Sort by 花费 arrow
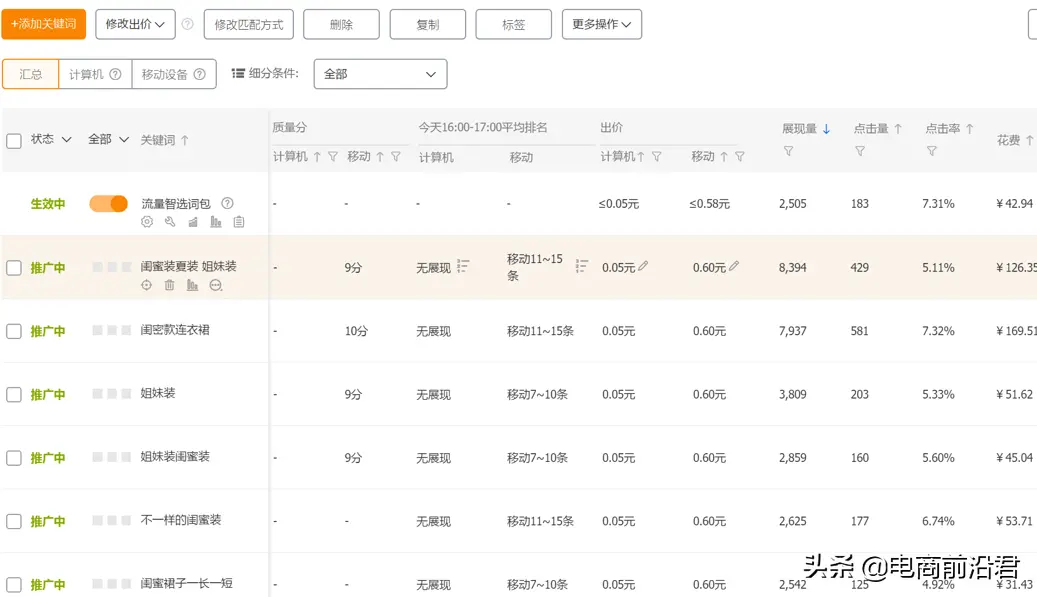 [x=1029, y=140]
